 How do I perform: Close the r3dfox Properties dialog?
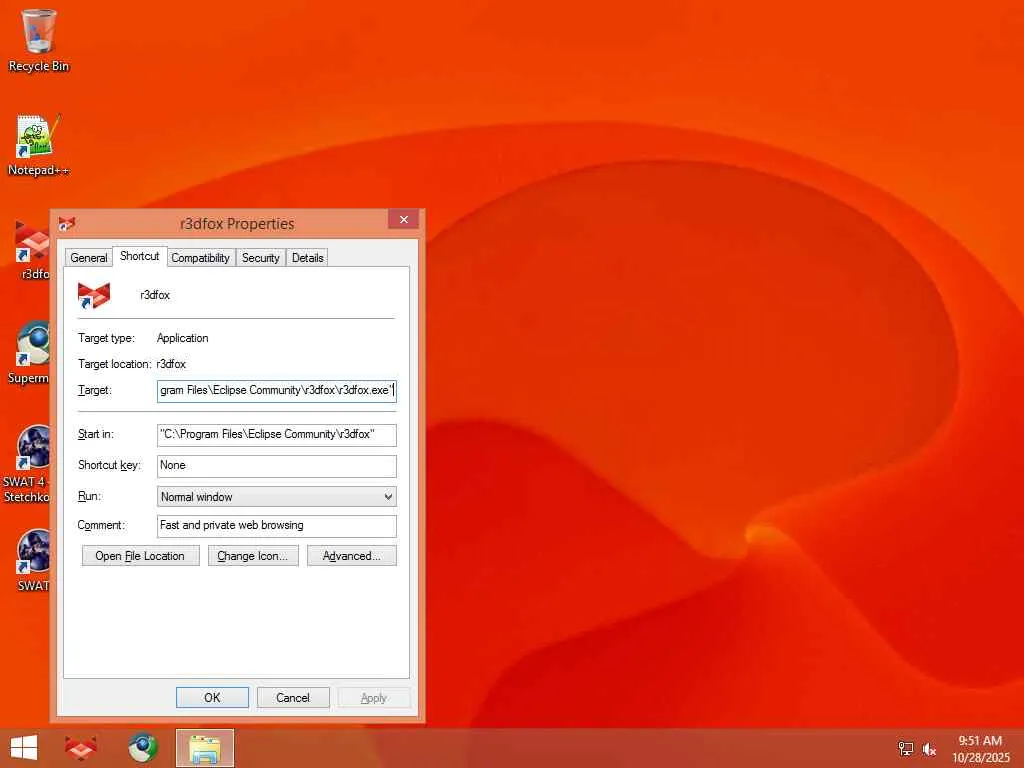[404, 219]
